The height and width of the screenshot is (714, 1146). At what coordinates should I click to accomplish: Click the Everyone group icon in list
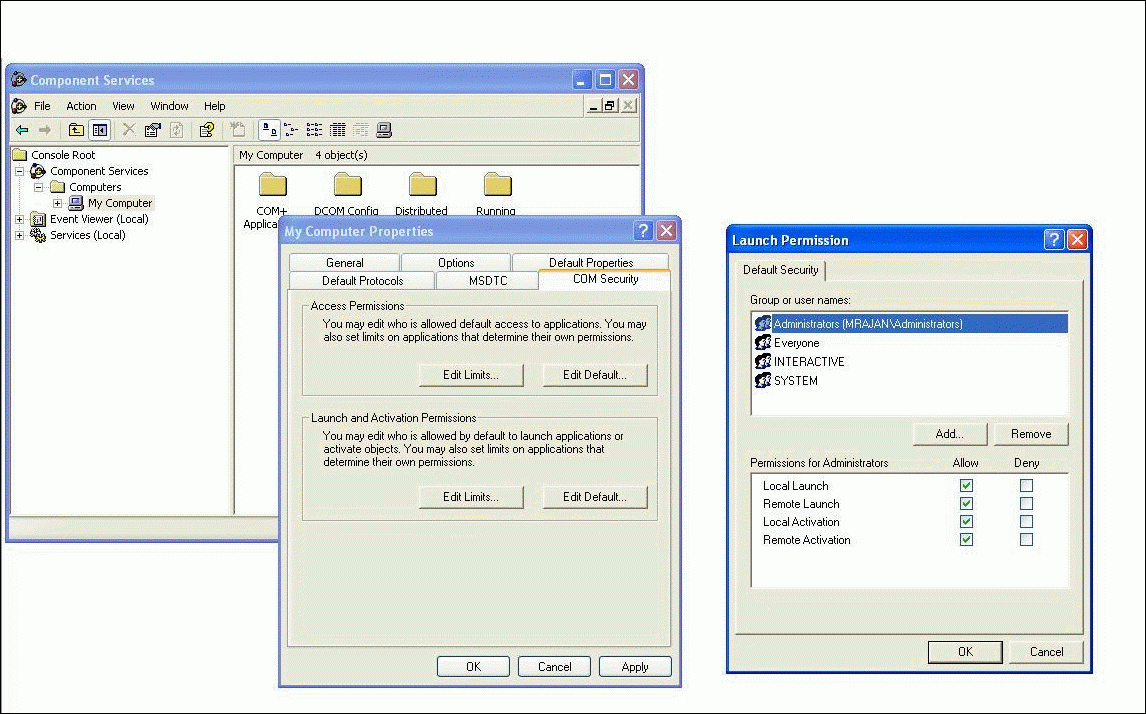(762, 342)
